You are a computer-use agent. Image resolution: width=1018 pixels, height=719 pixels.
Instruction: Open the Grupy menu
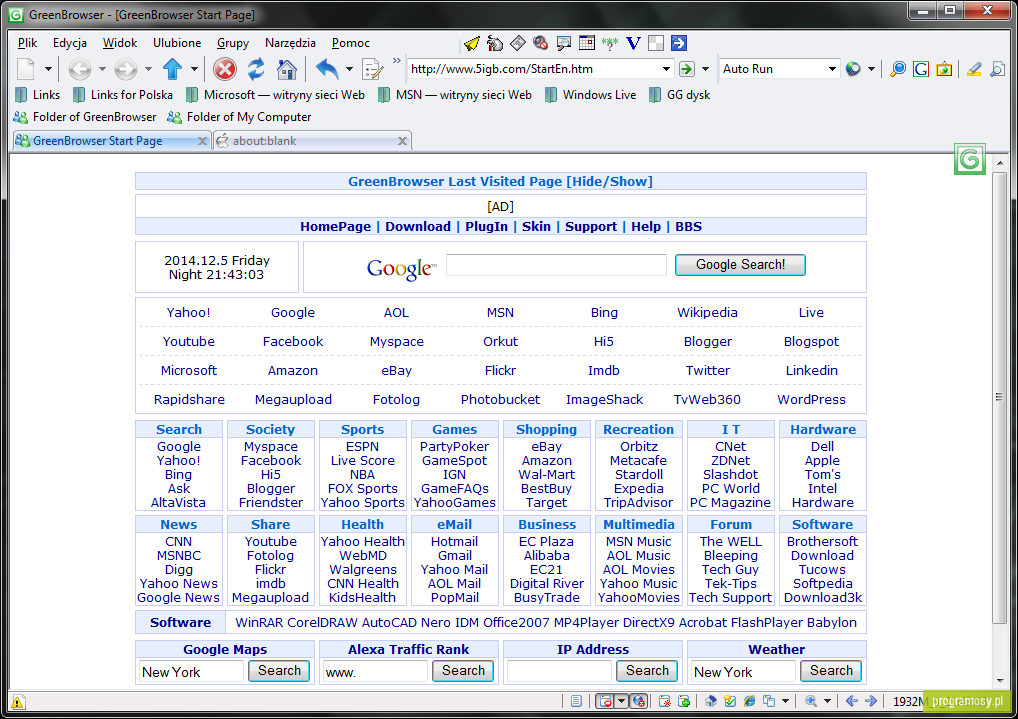click(233, 43)
